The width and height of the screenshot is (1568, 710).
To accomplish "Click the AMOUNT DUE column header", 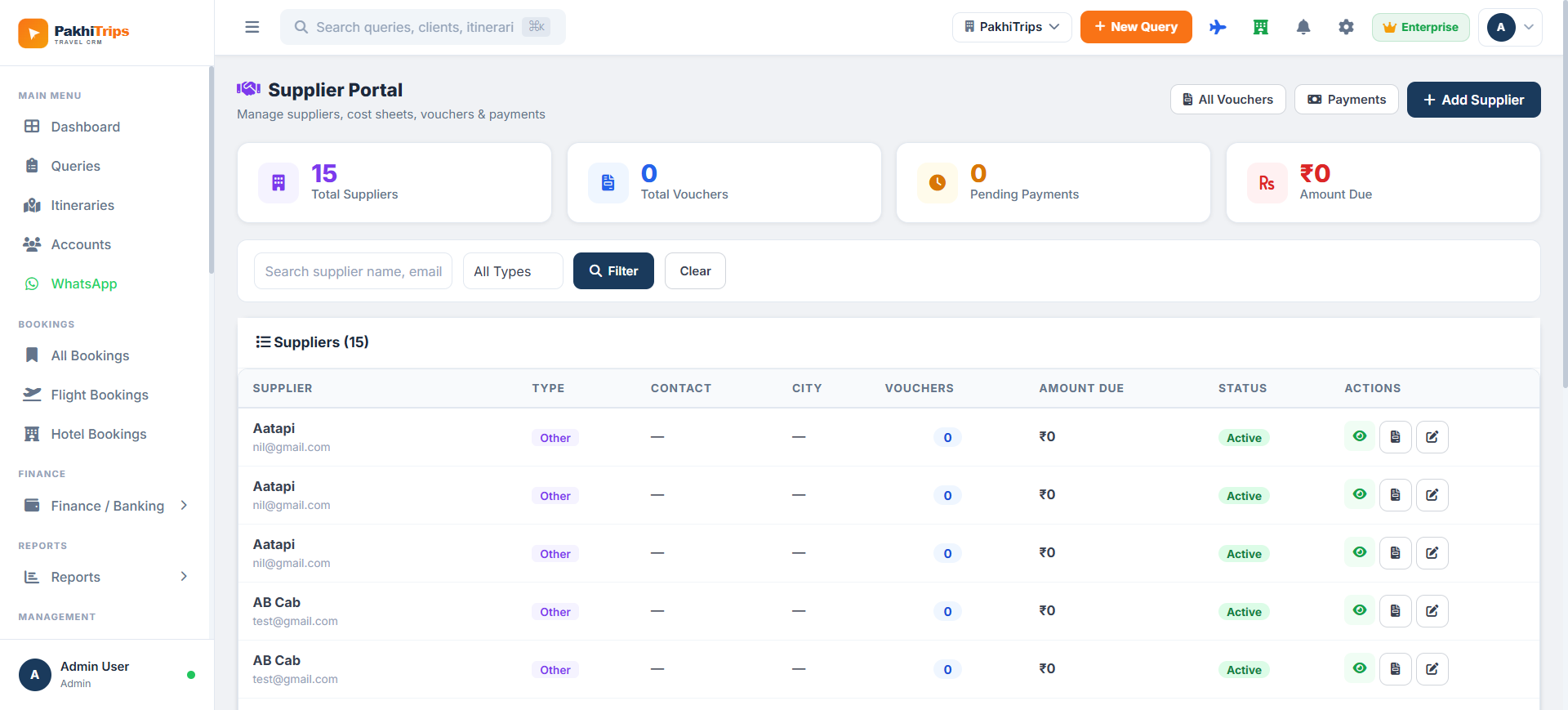I will click(x=1081, y=388).
